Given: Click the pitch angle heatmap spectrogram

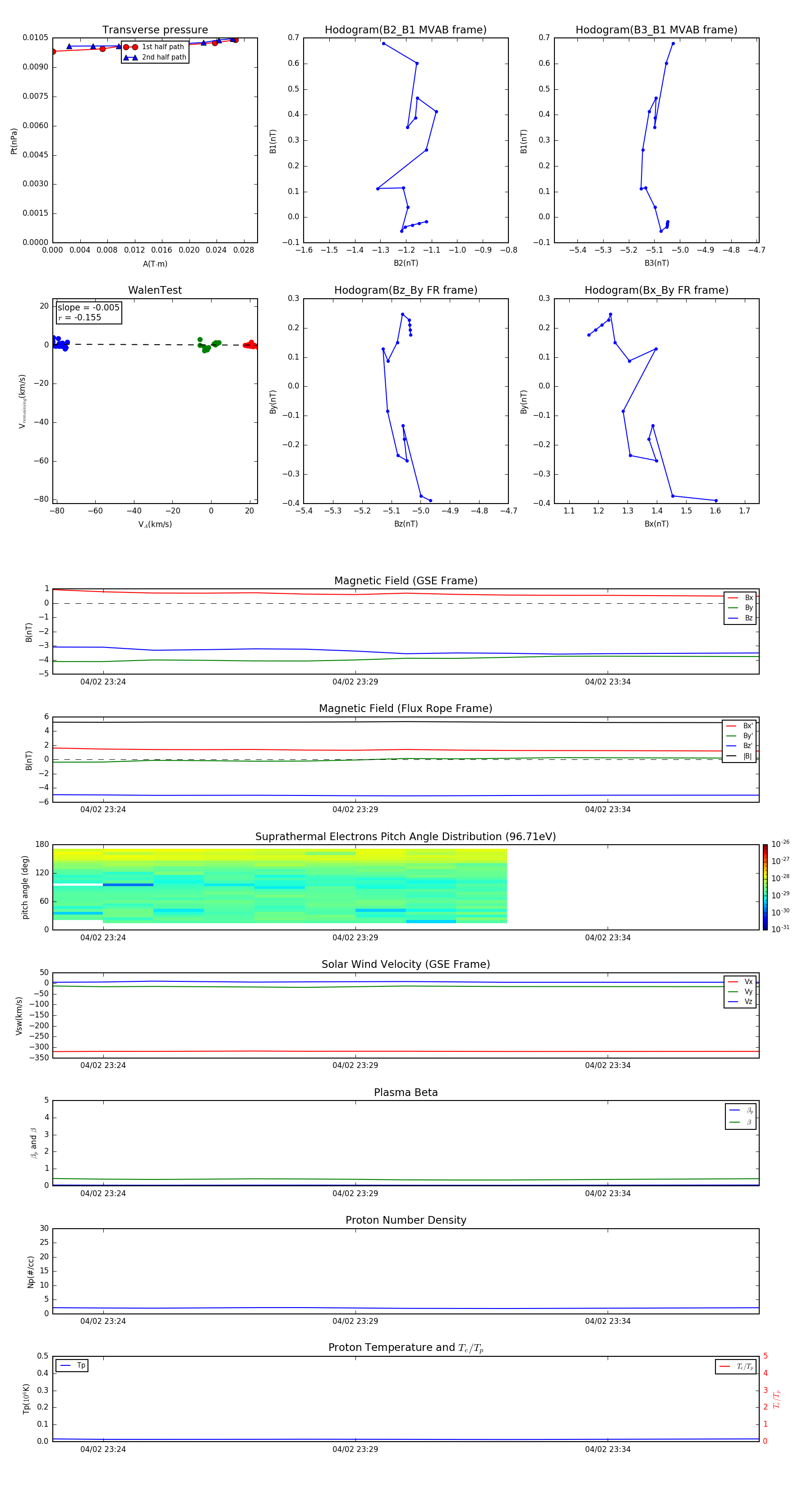Looking at the screenshot, I should click(x=280, y=886).
